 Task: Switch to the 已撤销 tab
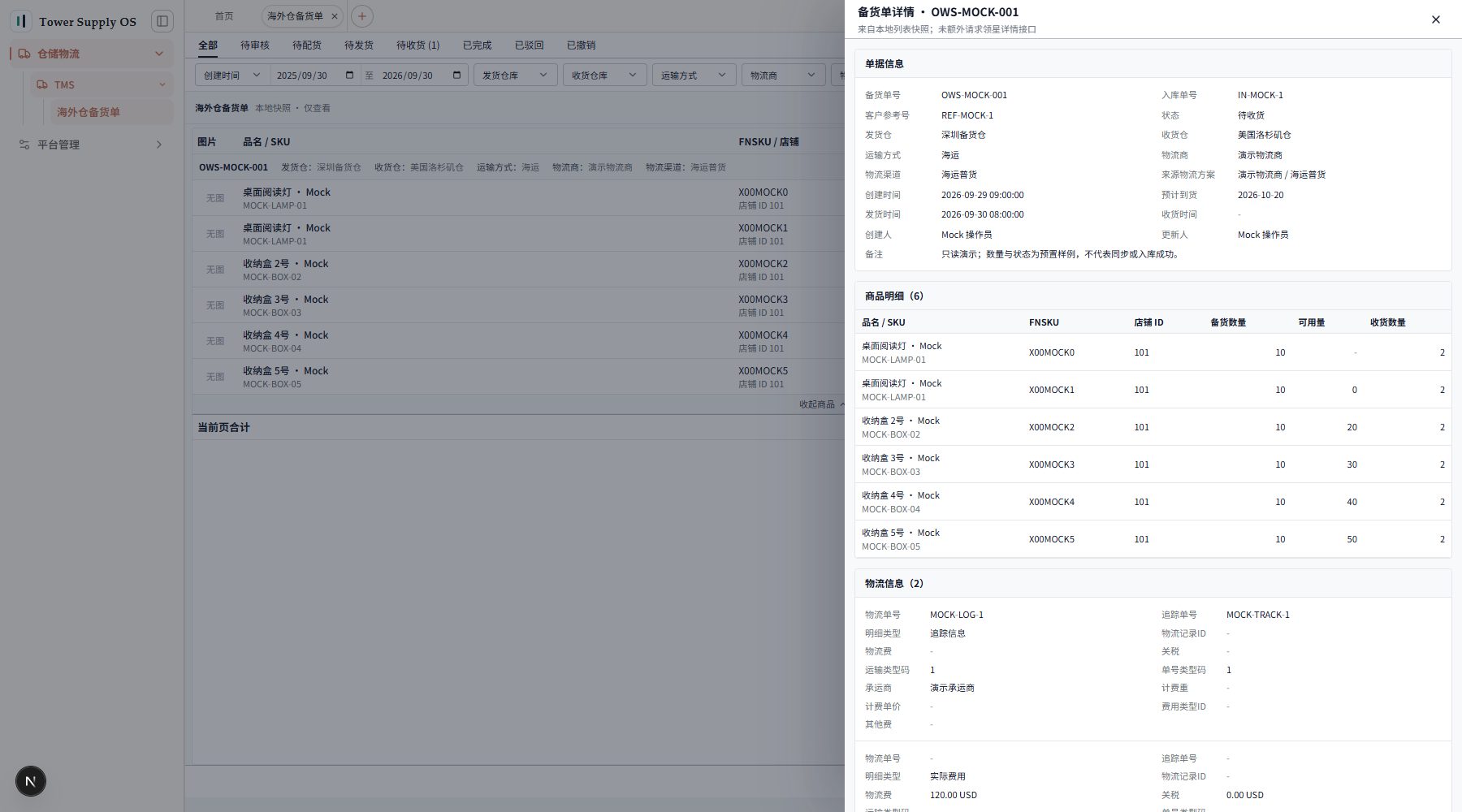click(x=582, y=45)
